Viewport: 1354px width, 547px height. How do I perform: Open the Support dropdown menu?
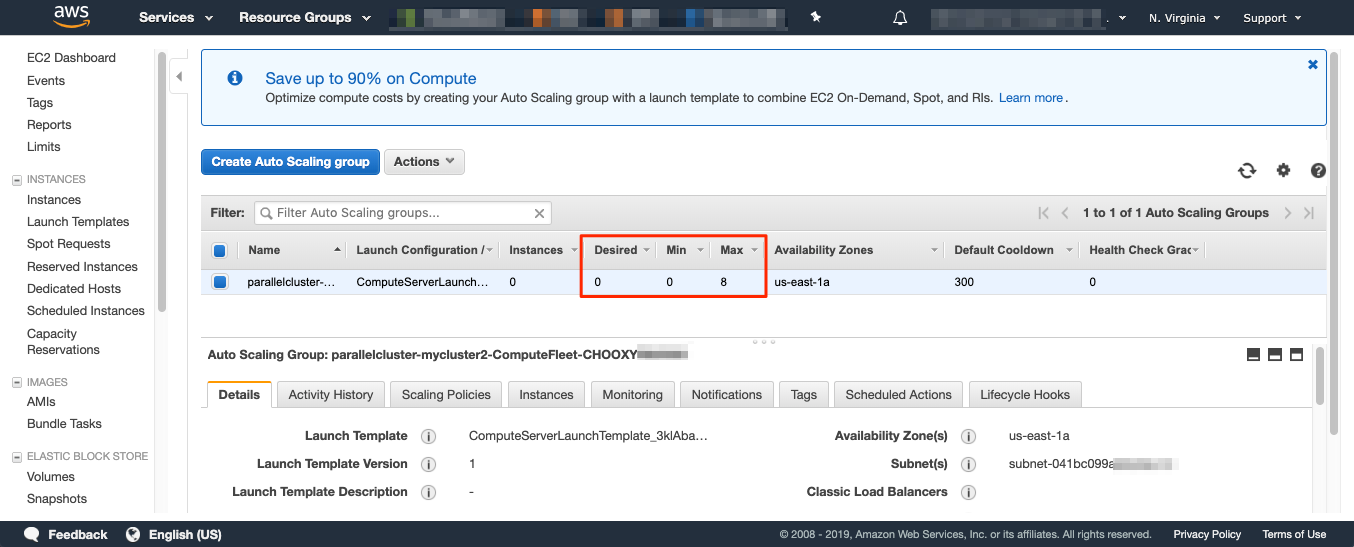tap(1272, 18)
